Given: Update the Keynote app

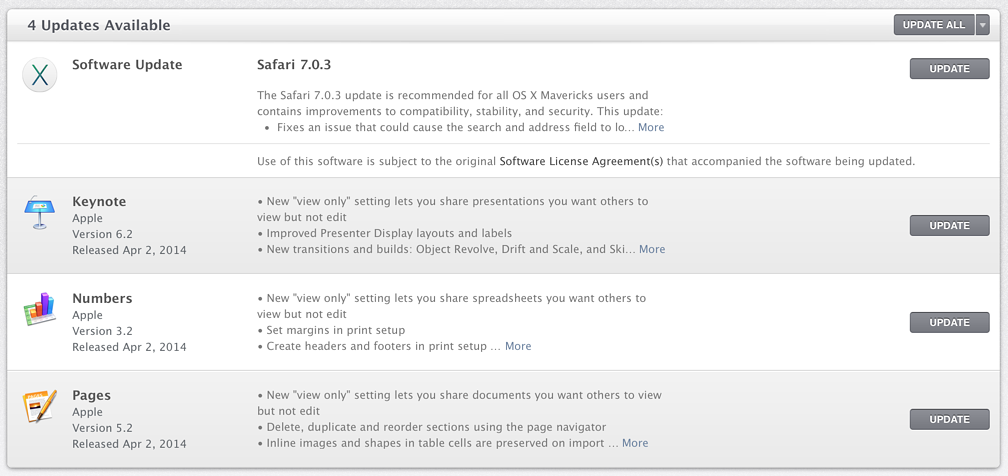Looking at the screenshot, I should click(950, 226).
